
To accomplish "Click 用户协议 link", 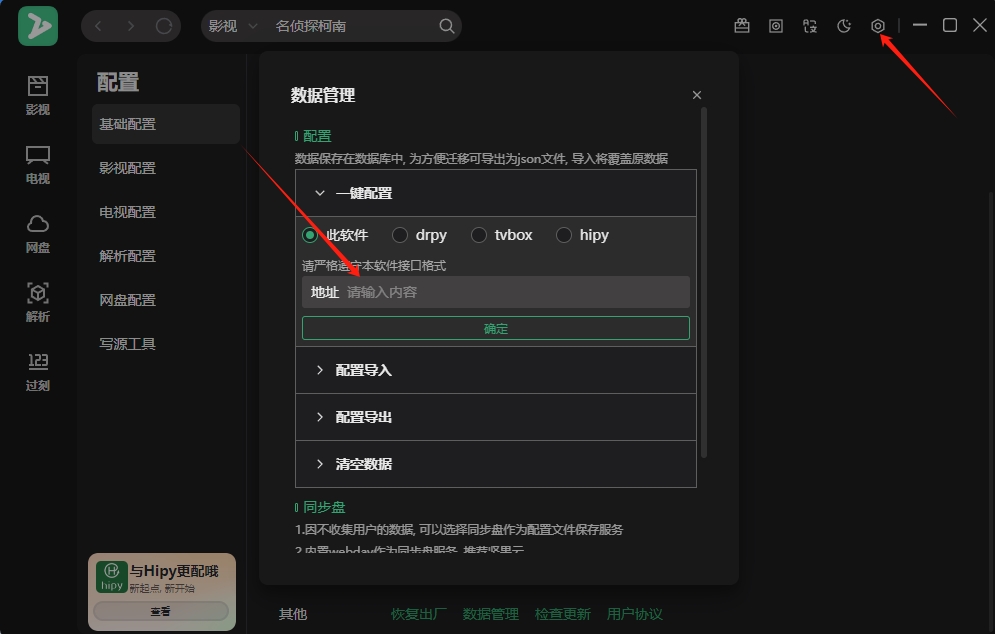I will 635,614.
